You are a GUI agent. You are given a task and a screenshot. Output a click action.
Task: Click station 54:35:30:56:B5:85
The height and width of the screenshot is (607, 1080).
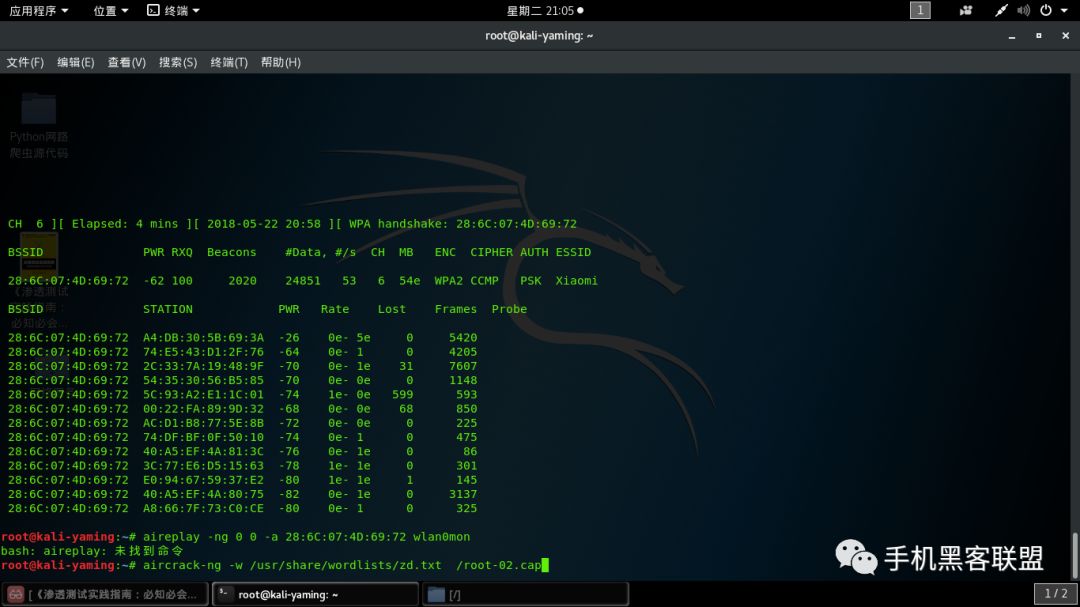203,380
